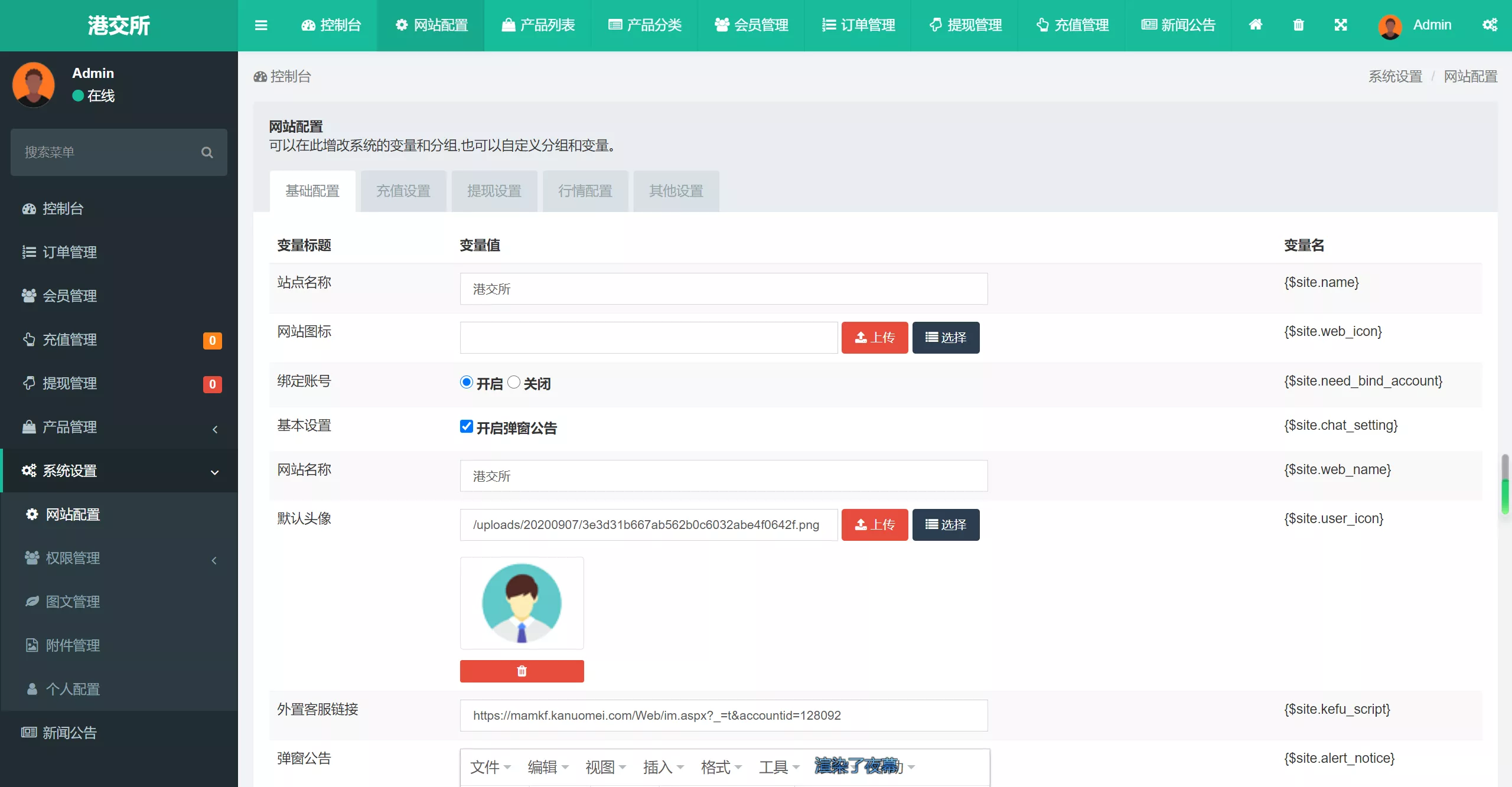
Task: Click the 站点名称 input showing 港交所
Action: (724, 289)
